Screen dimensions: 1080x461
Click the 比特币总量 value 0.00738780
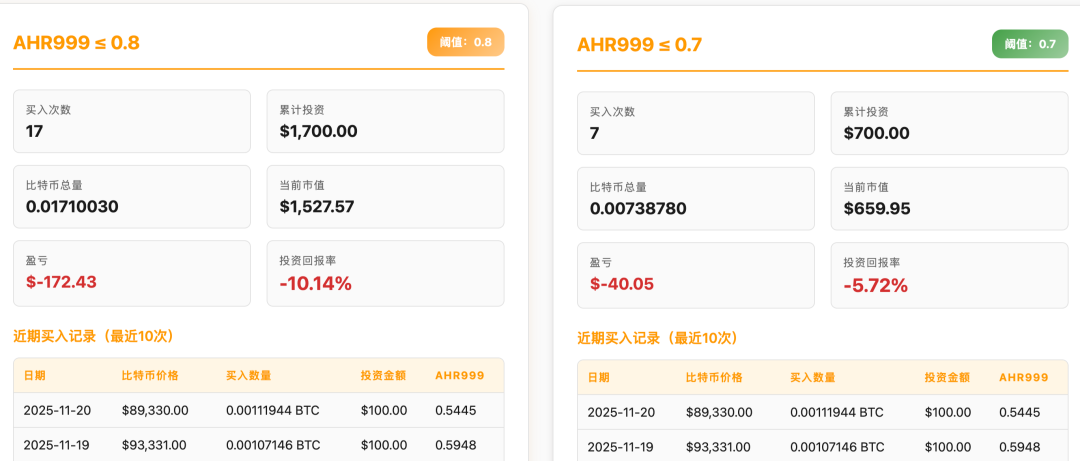pyautogui.click(x=638, y=208)
